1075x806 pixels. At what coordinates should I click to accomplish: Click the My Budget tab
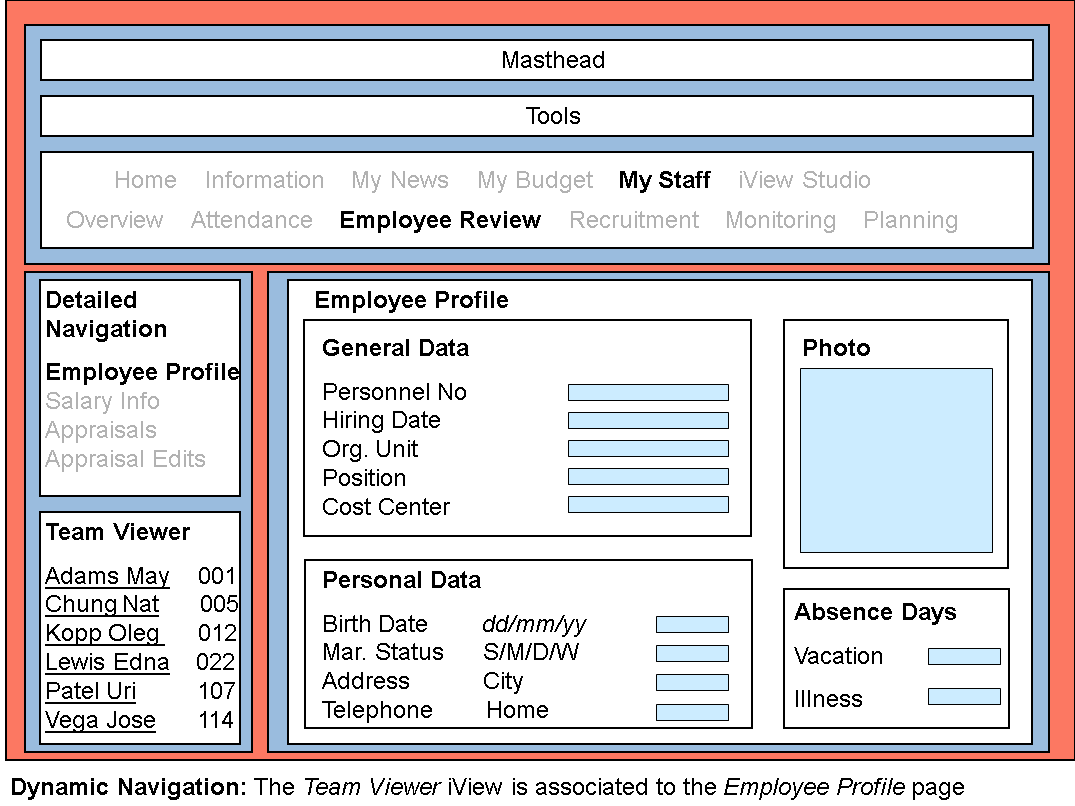[x=535, y=180]
